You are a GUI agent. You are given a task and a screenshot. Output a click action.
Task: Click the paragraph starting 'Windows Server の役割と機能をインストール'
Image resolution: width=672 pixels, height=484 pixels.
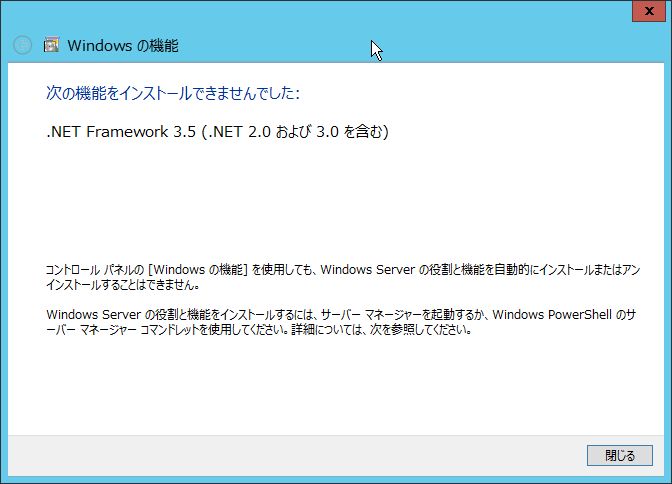pos(341,322)
